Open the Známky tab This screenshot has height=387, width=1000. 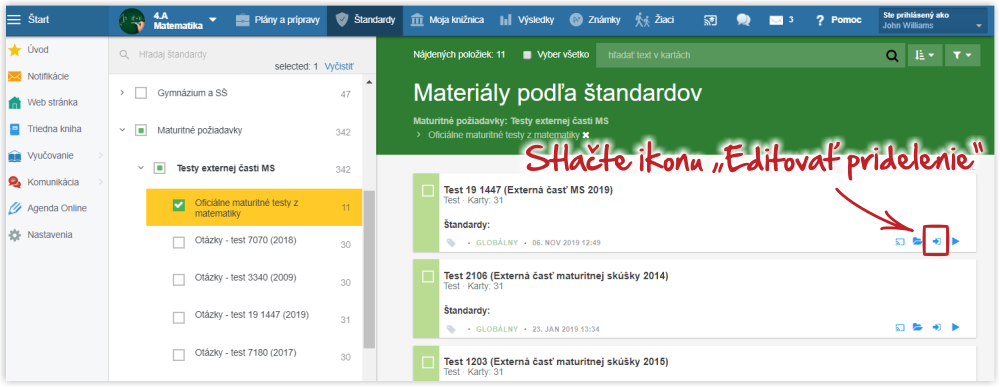tap(595, 20)
